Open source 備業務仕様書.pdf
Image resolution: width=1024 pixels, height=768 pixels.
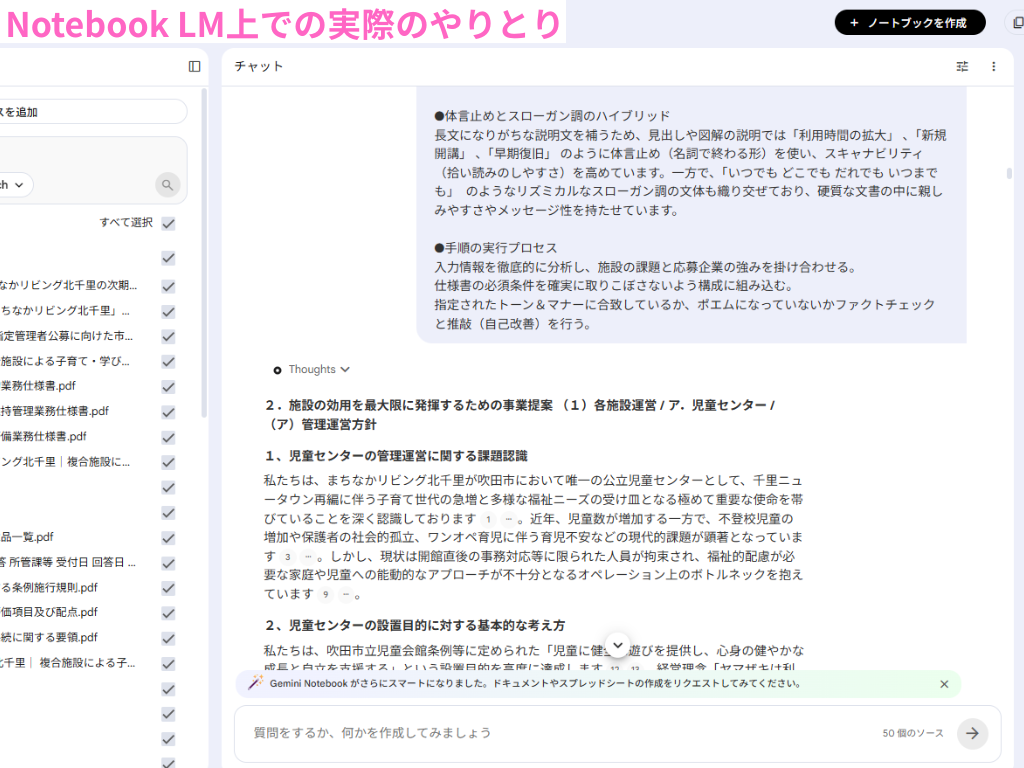tap(43, 436)
